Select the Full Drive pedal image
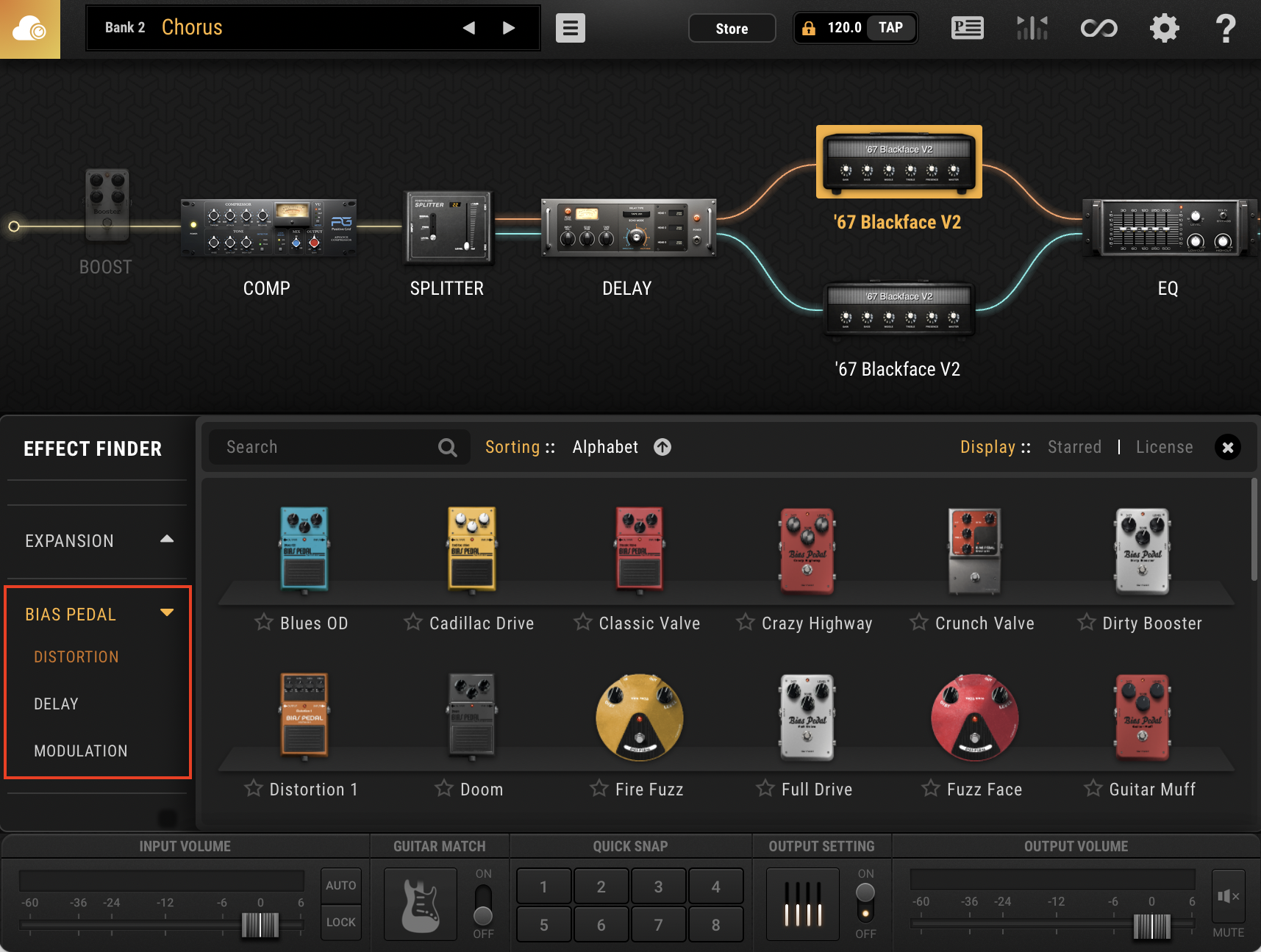1261x952 pixels. point(807,717)
